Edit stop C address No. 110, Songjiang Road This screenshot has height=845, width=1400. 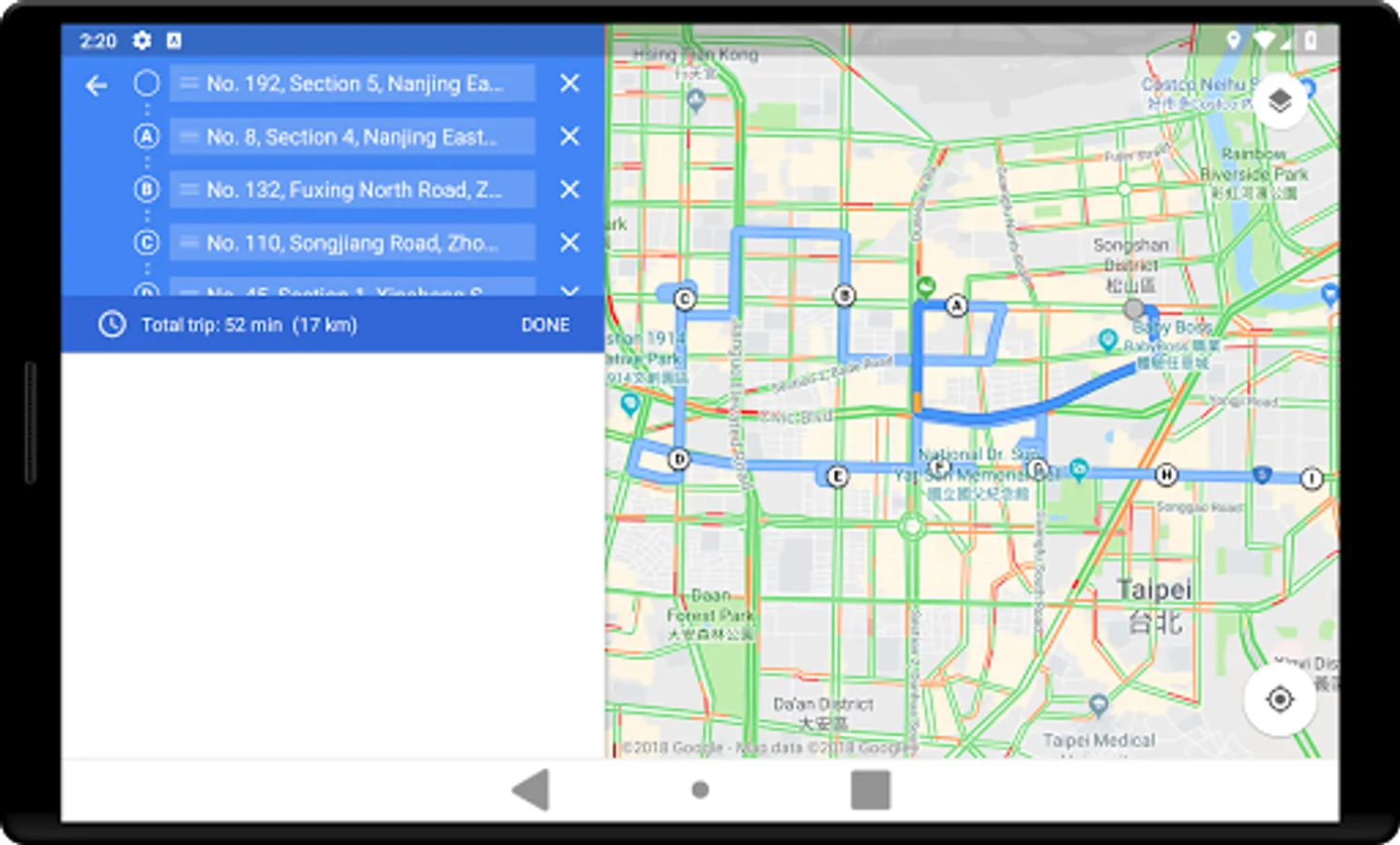353,243
